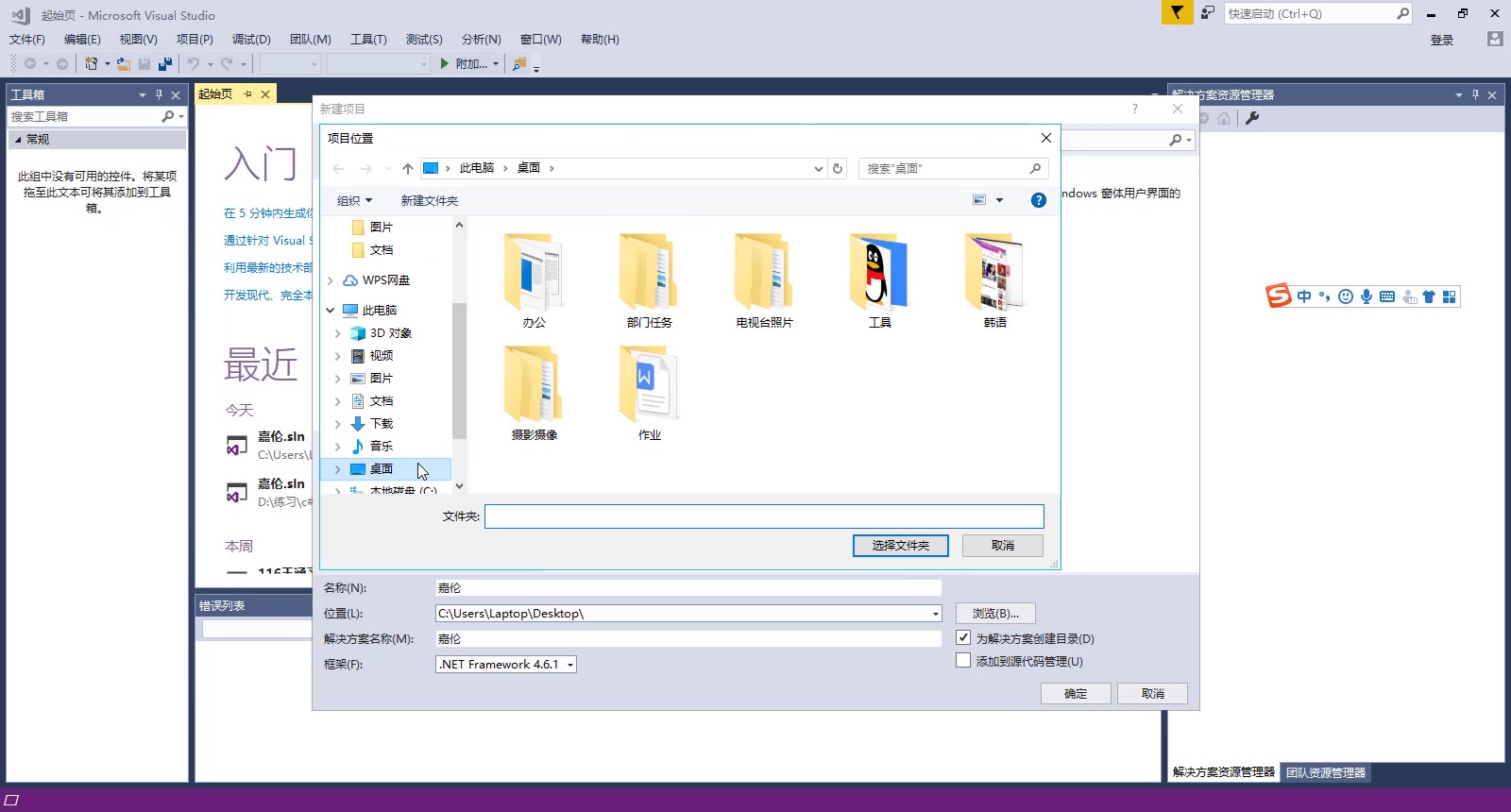
Task: Select the 作业 folder thumbnail
Action: (650, 393)
